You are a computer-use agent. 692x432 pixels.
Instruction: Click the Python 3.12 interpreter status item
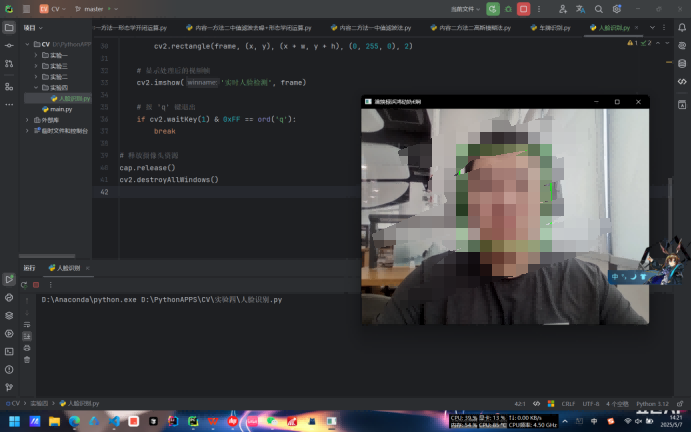[652, 404]
